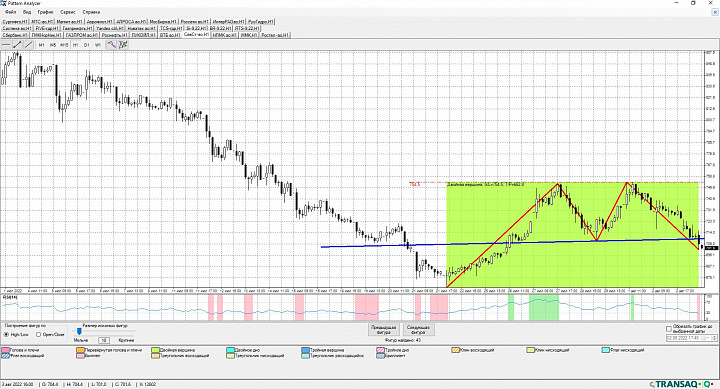Open the Сервис menu
720x389 pixels.
point(68,12)
